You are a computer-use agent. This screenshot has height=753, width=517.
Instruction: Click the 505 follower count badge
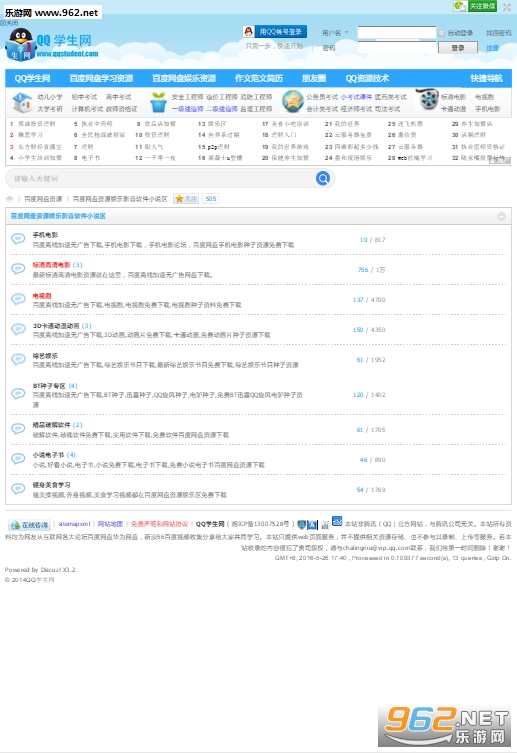[x=211, y=199]
